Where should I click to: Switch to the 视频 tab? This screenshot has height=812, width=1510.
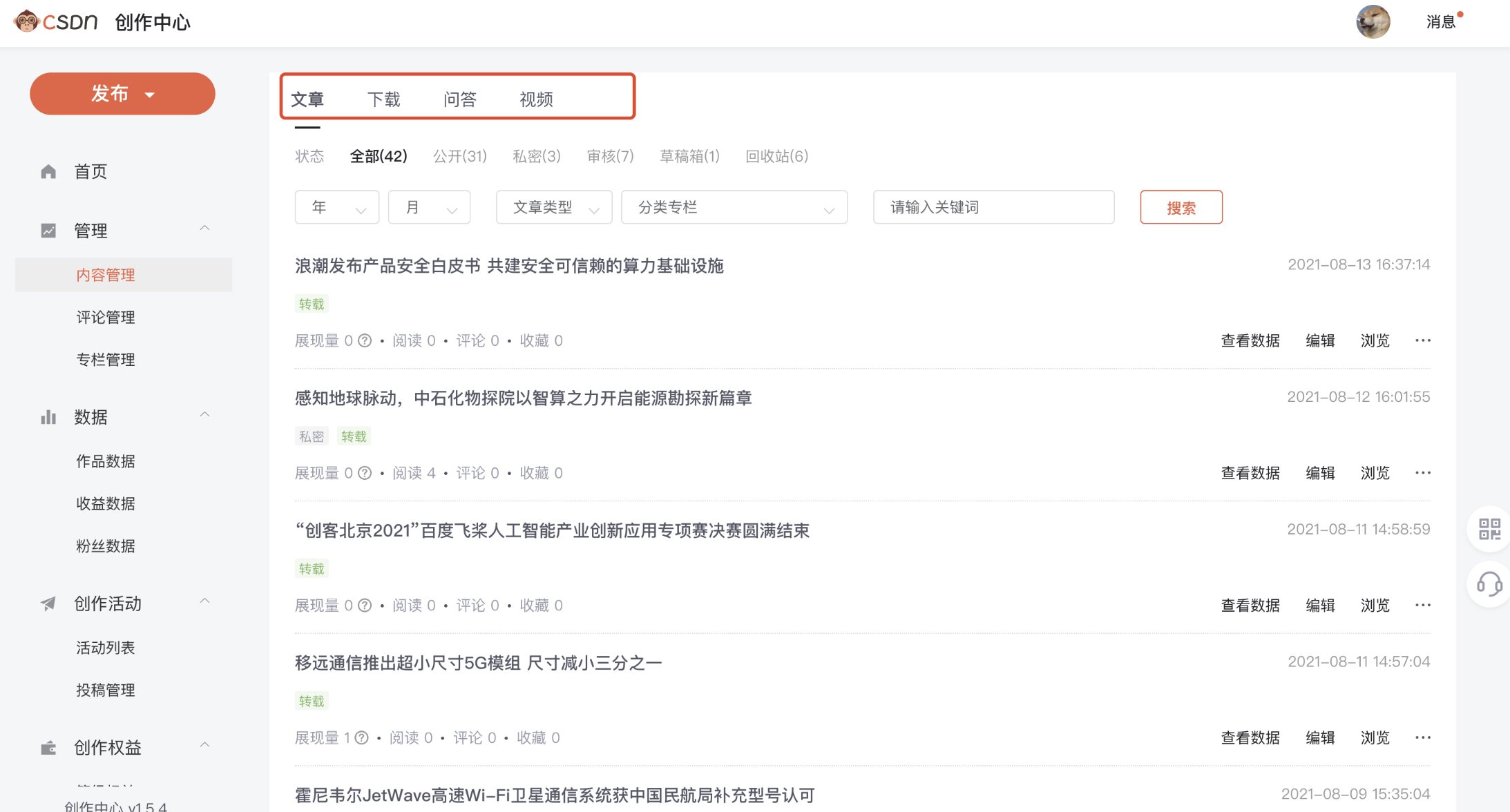pos(537,99)
